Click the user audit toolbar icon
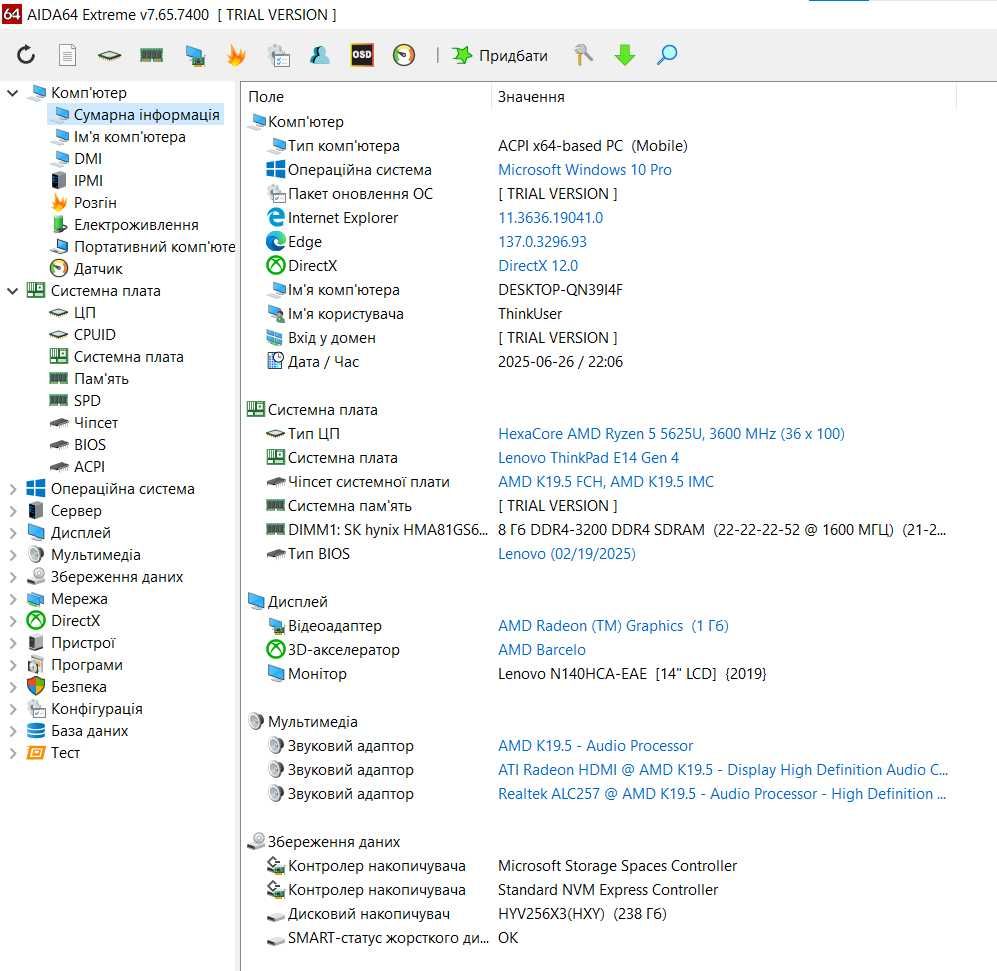 pyautogui.click(x=320, y=55)
